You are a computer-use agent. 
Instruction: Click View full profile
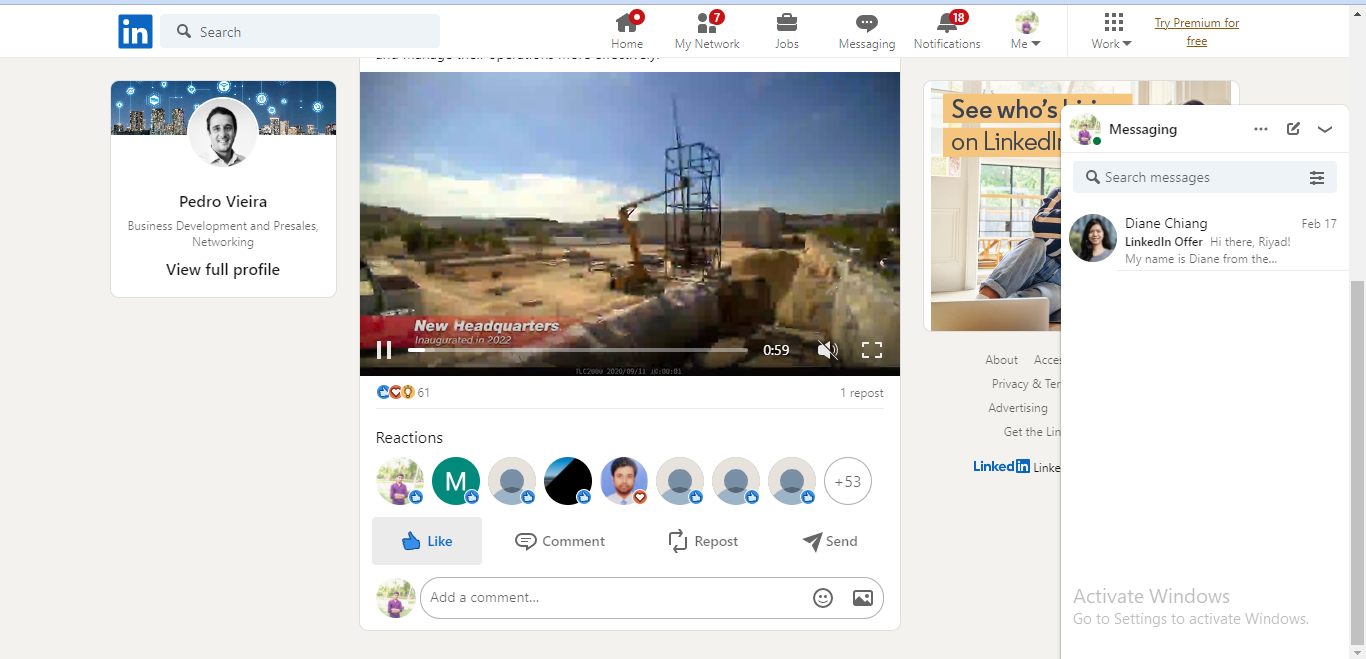[x=223, y=270]
